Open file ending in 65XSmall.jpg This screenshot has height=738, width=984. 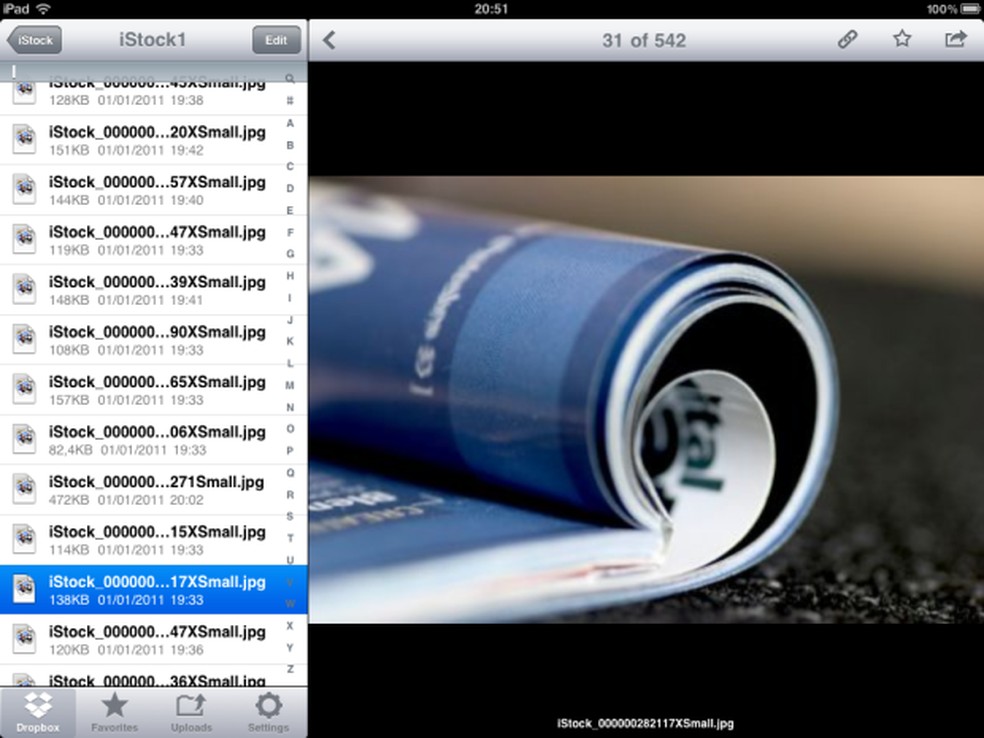click(154, 390)
